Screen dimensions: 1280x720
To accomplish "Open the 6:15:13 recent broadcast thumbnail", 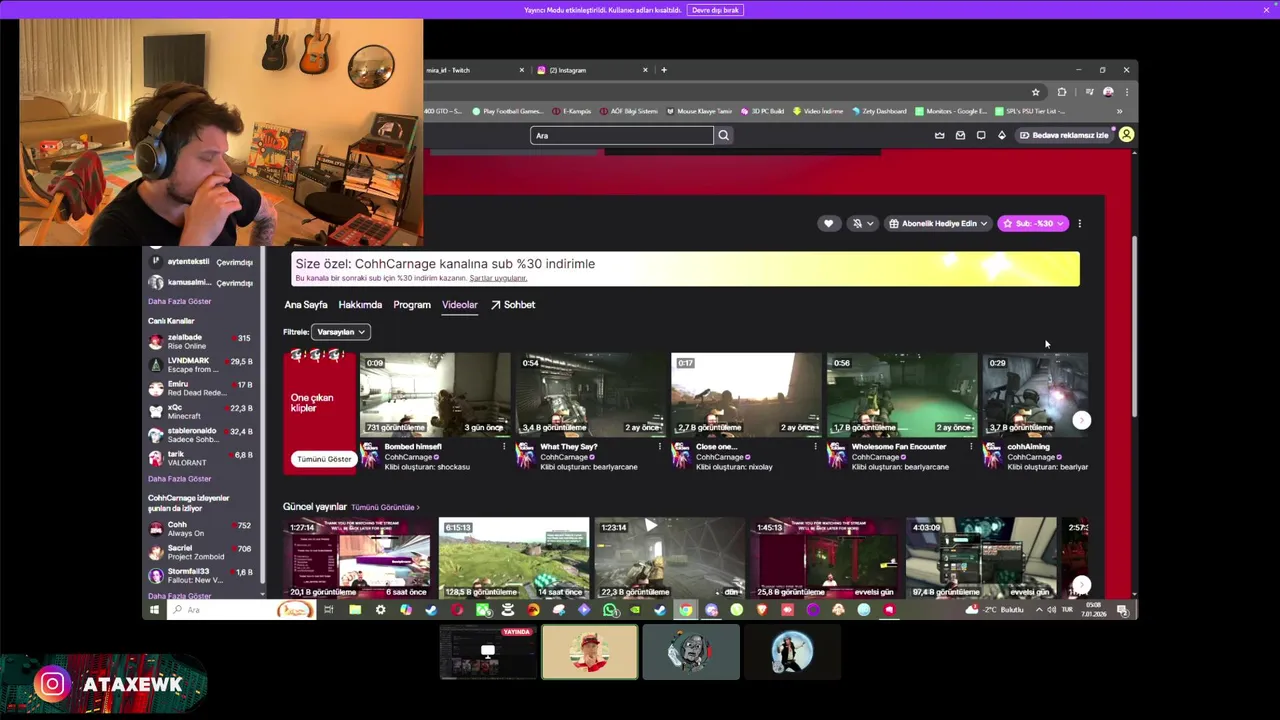I will [514, 558].
